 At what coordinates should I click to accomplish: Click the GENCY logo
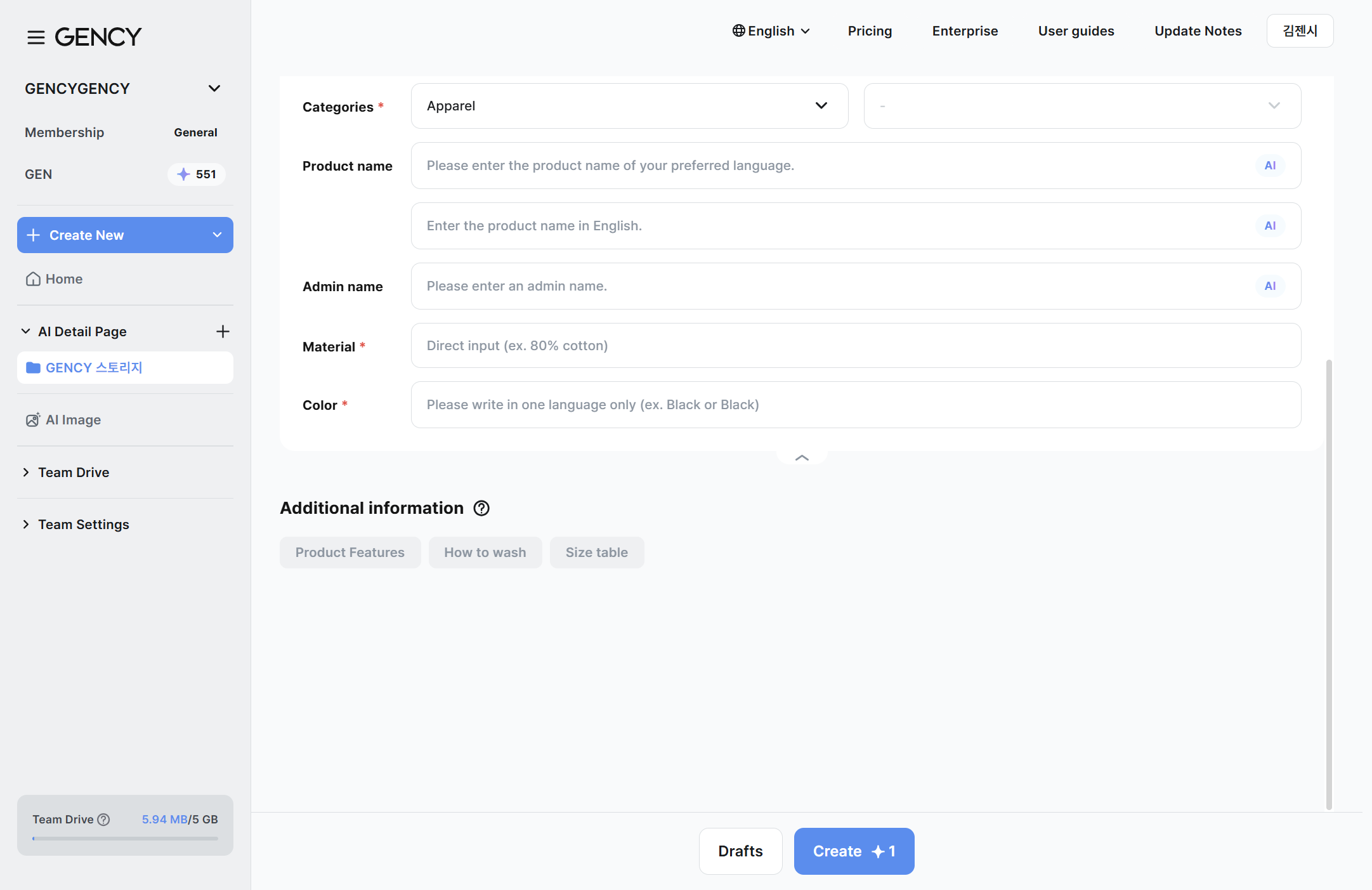click(98, 37)
